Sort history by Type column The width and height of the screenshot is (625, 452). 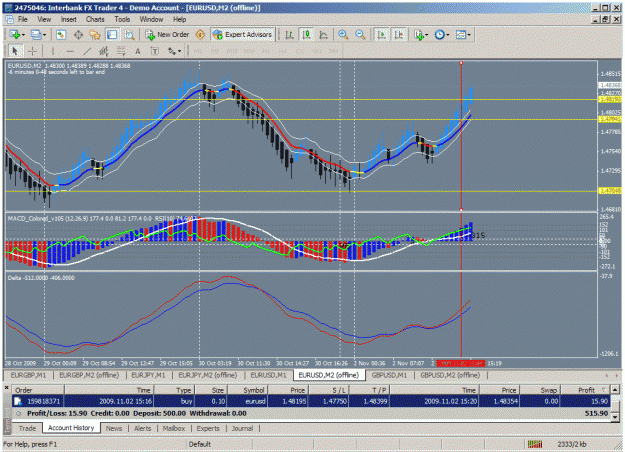coord(175,390)
